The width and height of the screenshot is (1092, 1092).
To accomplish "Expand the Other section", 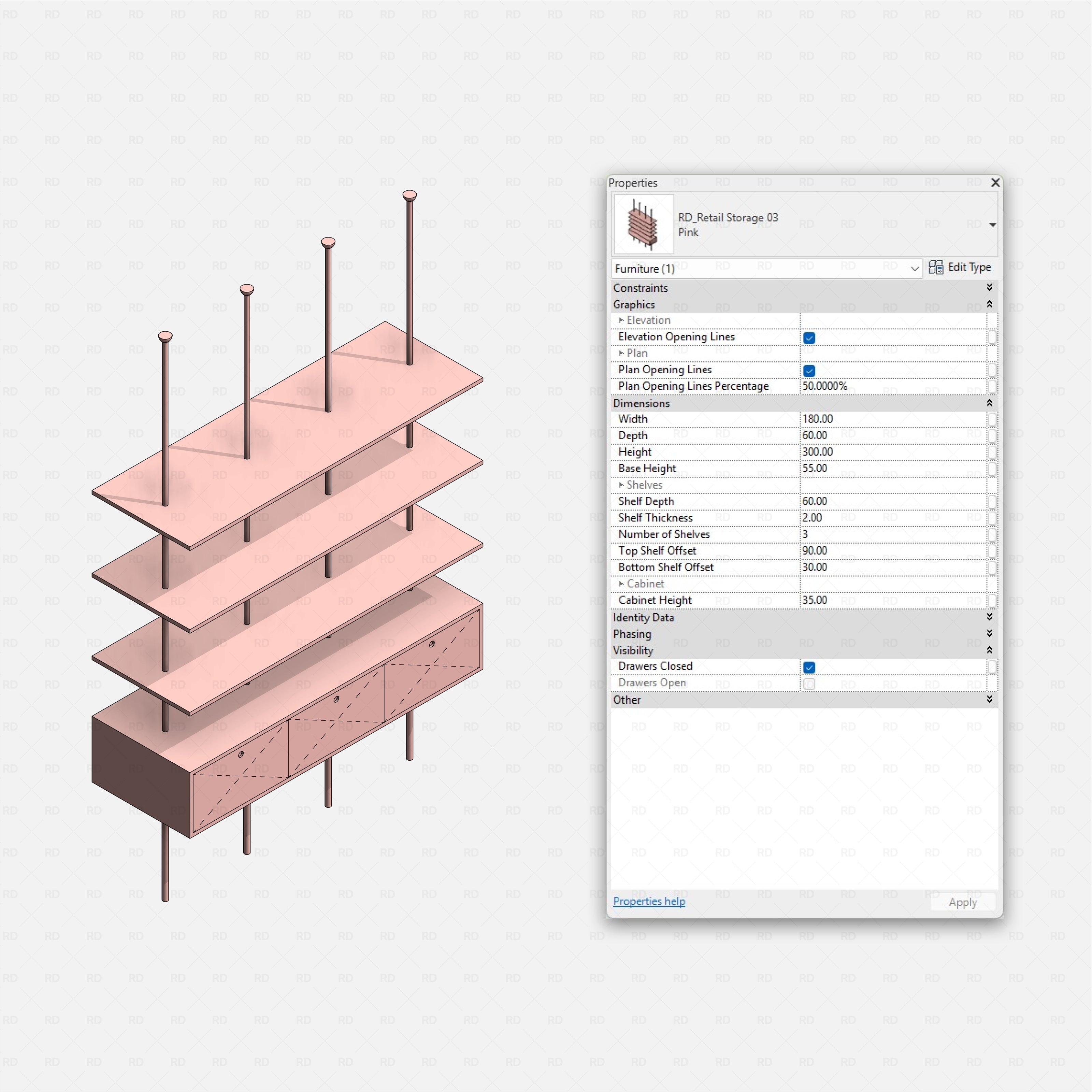I will pos(989,699).
